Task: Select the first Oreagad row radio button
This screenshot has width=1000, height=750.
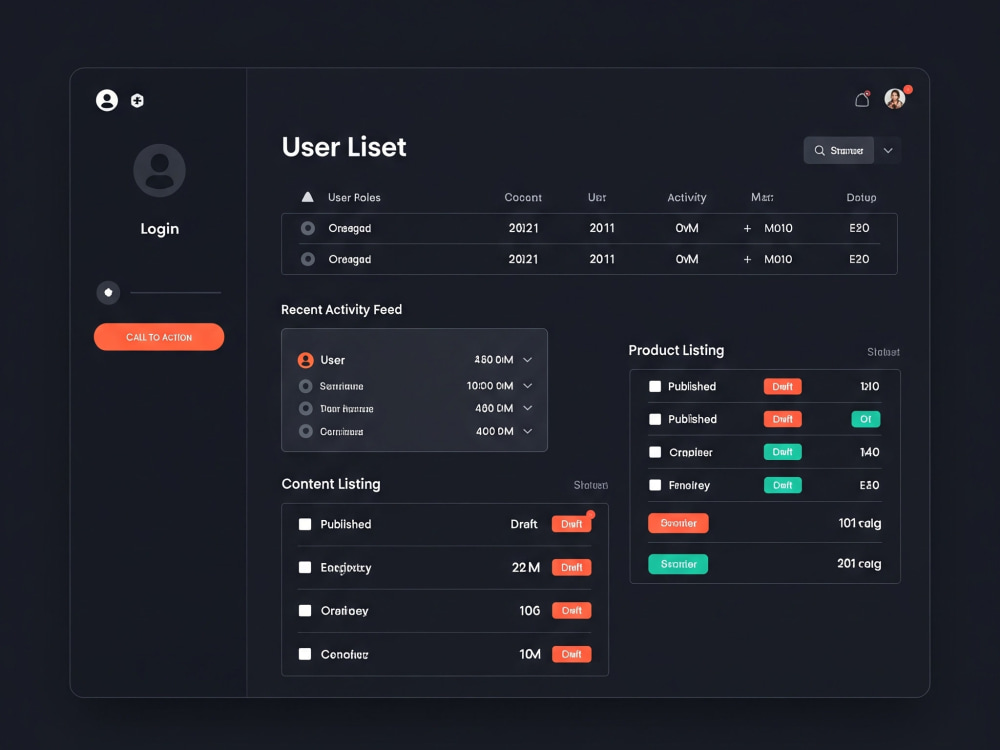Action: (307, 228)
